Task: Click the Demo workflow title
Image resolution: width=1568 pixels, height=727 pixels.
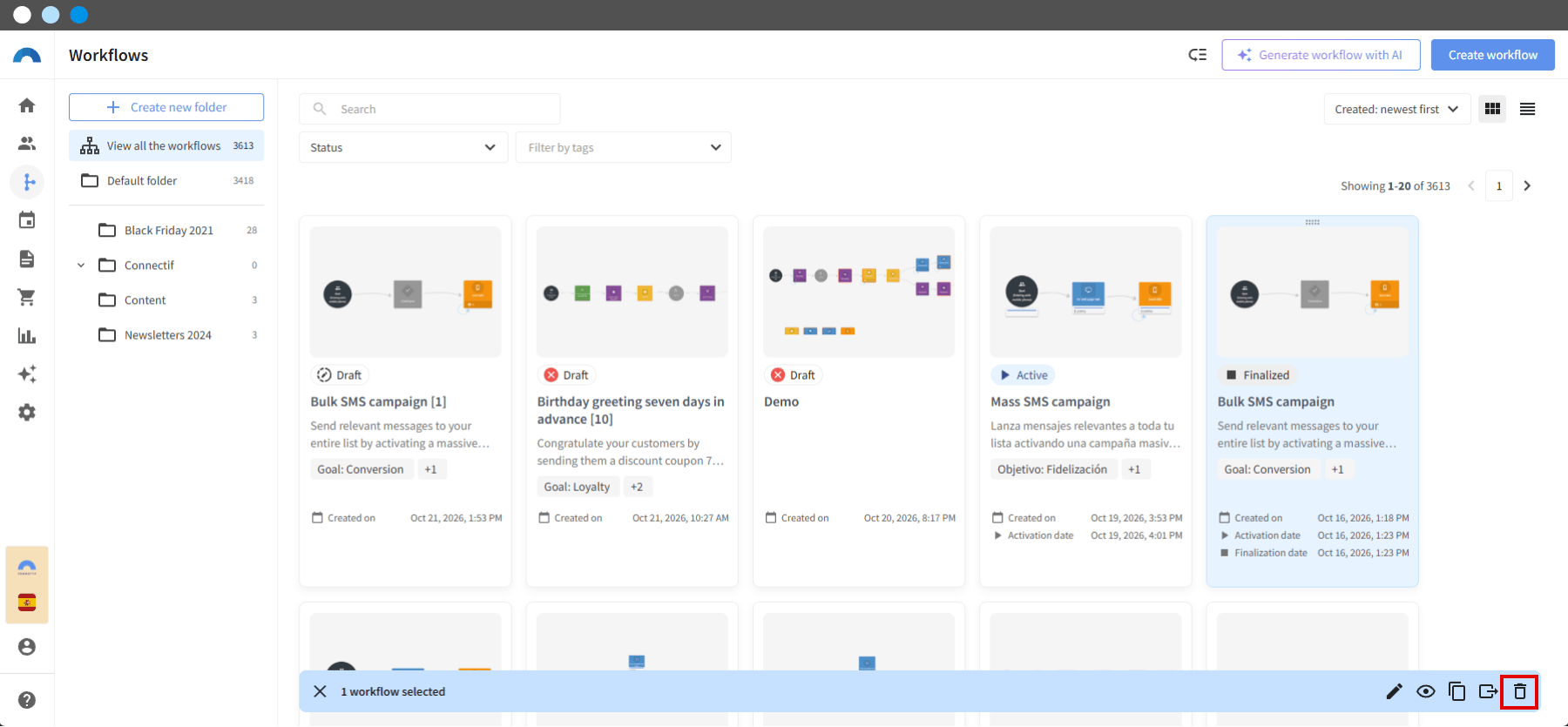Action: pos(781,401)
